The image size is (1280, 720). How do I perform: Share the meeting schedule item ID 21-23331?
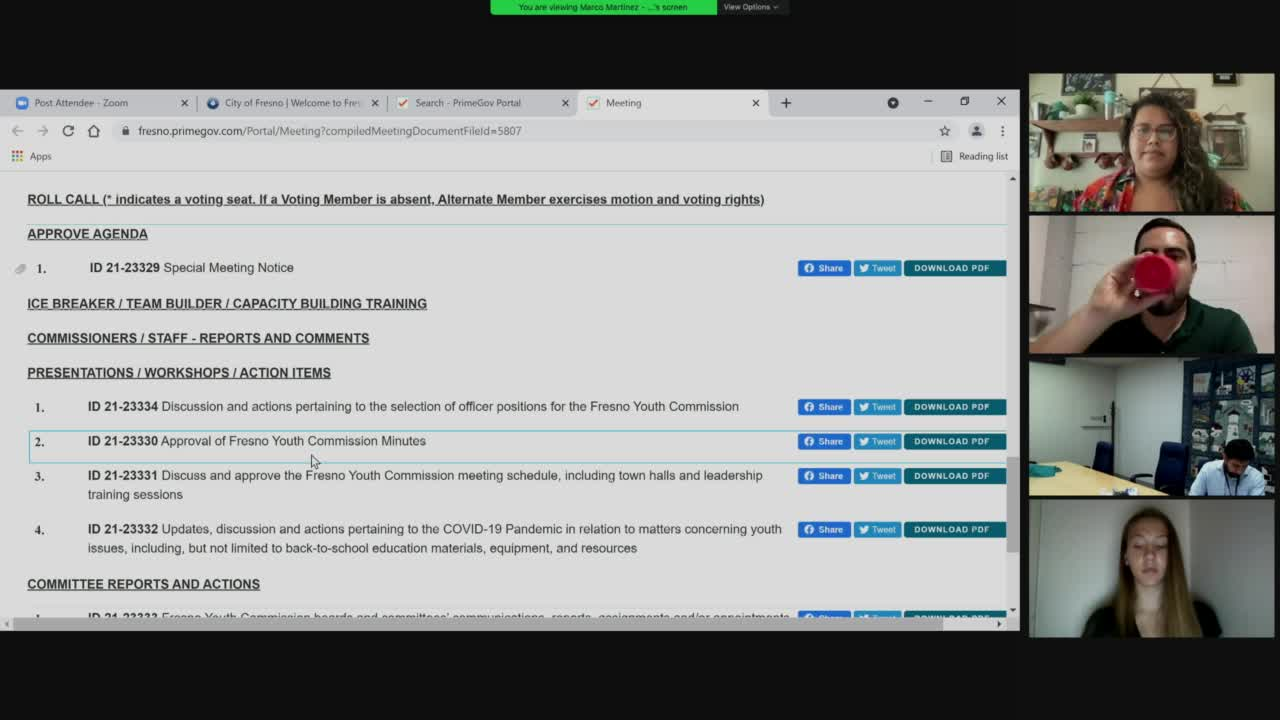(x=824, y=476)
